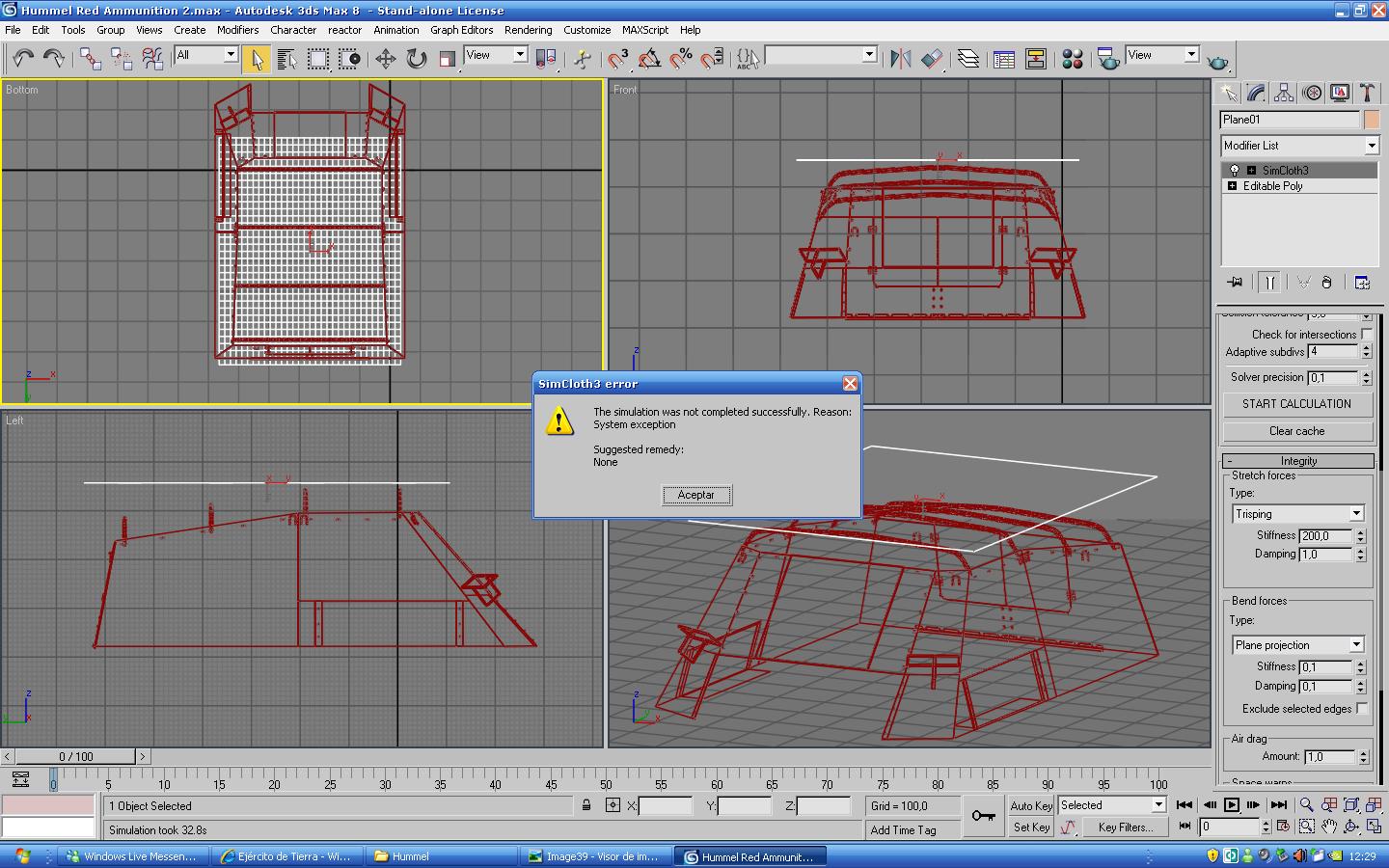Screen dimensions: 1389x868
Task: Toggle the SimCloth3 modifier lightbulb
Action: pos(1234,171)
